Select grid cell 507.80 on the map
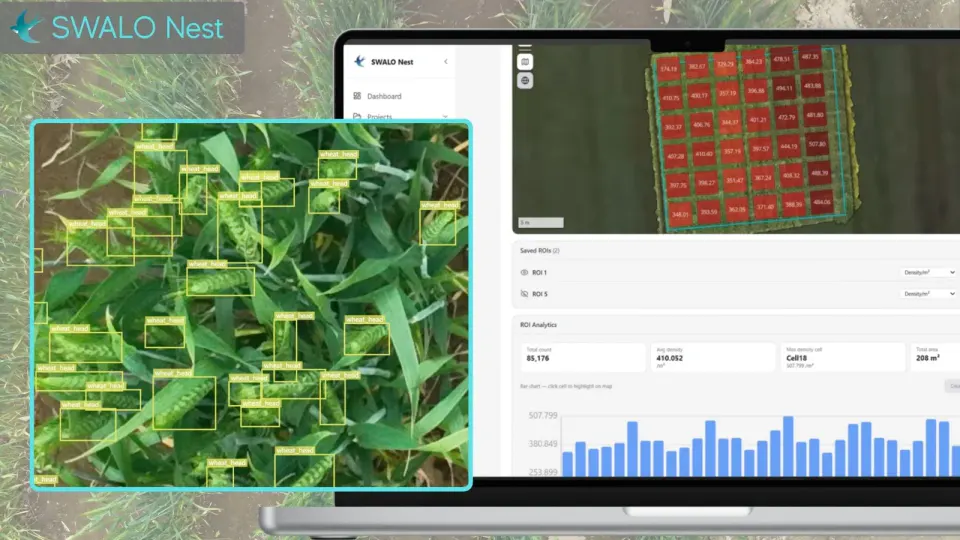Image resolution: width=960 pixels, height=540 pixels. [x=817, y=144]
